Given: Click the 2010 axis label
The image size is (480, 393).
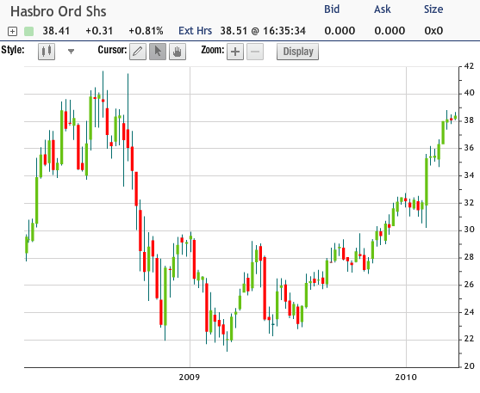Looking at the screenshot, I should click(406, 377).
